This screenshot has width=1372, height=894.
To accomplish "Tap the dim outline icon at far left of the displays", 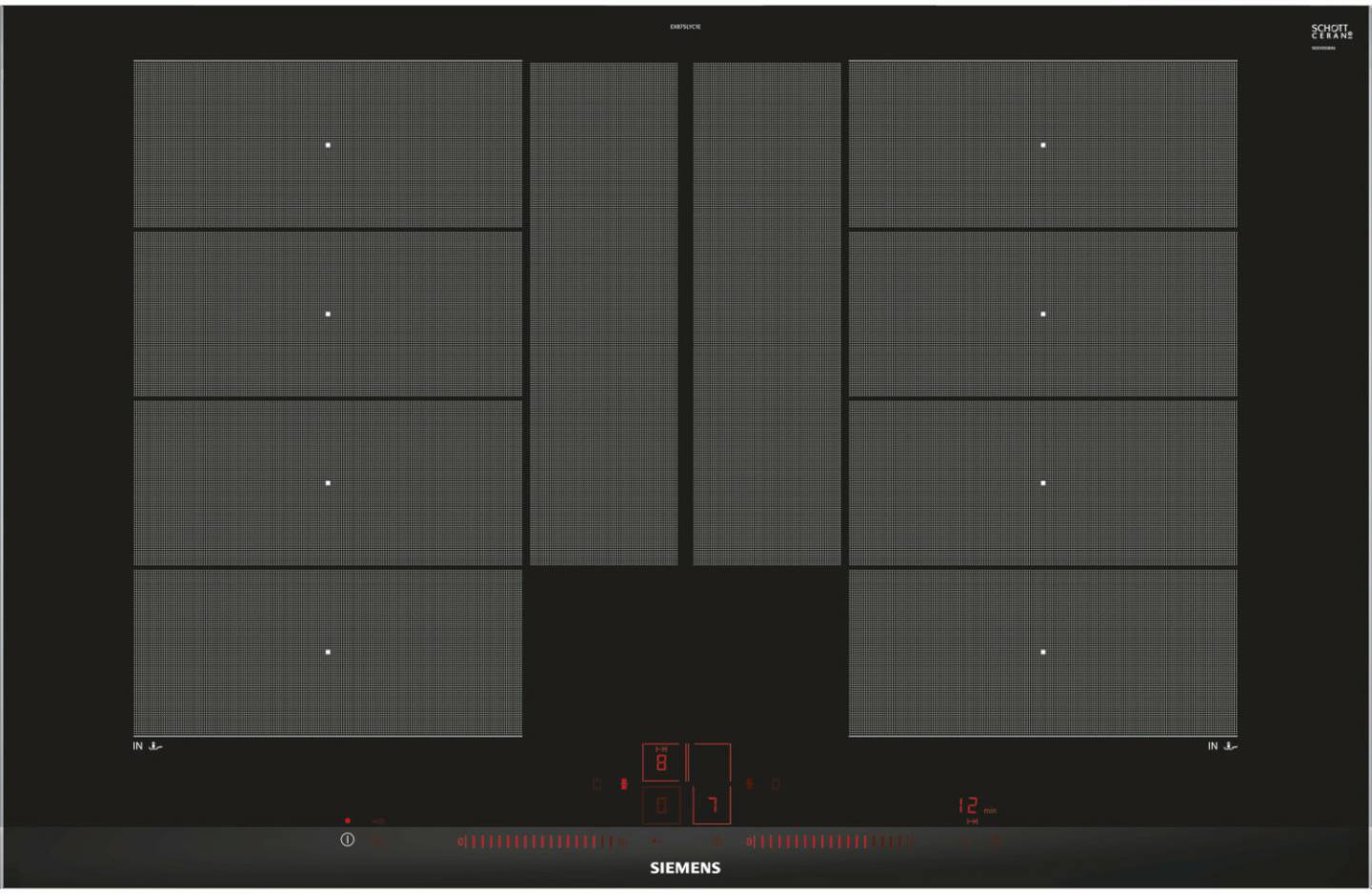I will (x=596, y=784).
